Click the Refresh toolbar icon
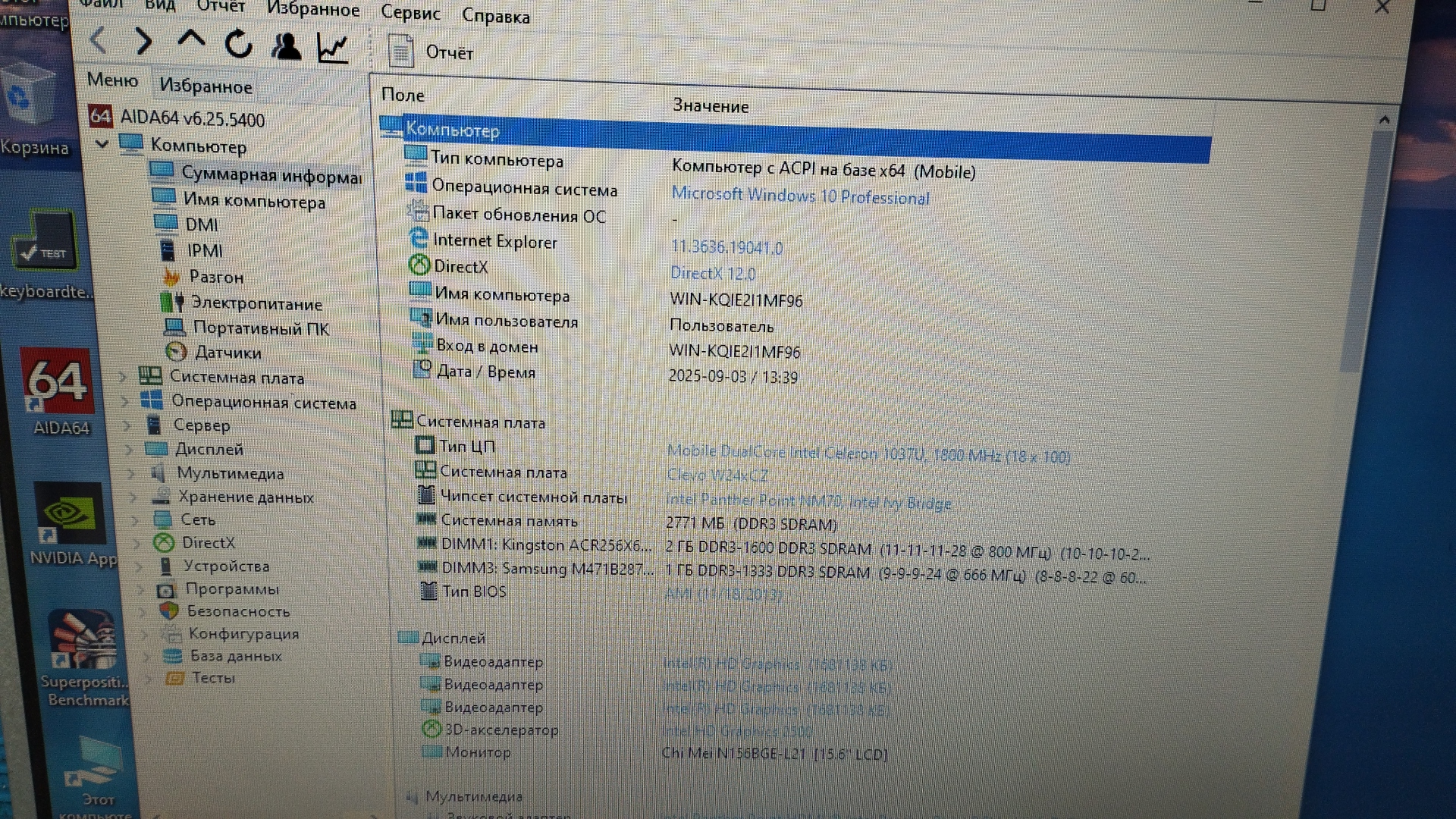This screenshot has width=1456, height=819. pos(238,44)
